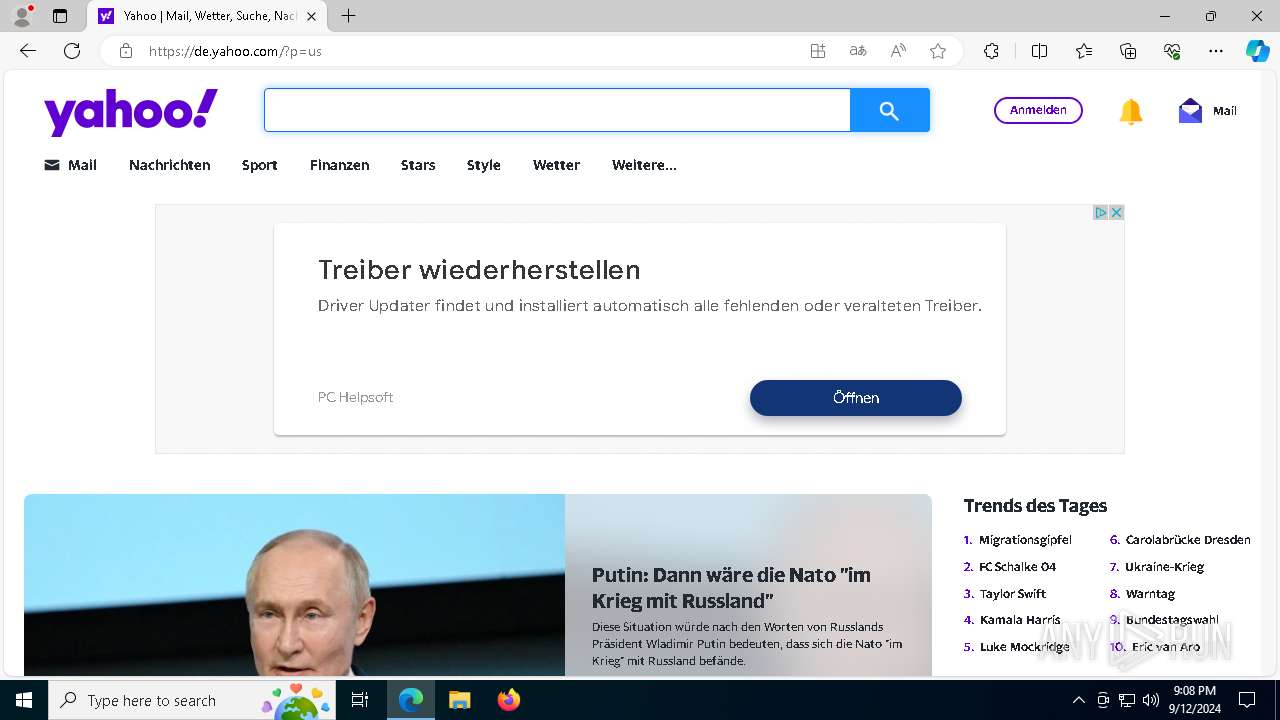The width and height of the screenshot is (1280, 720).
Task: Open the notifications bell
Action: (1131, 111)
